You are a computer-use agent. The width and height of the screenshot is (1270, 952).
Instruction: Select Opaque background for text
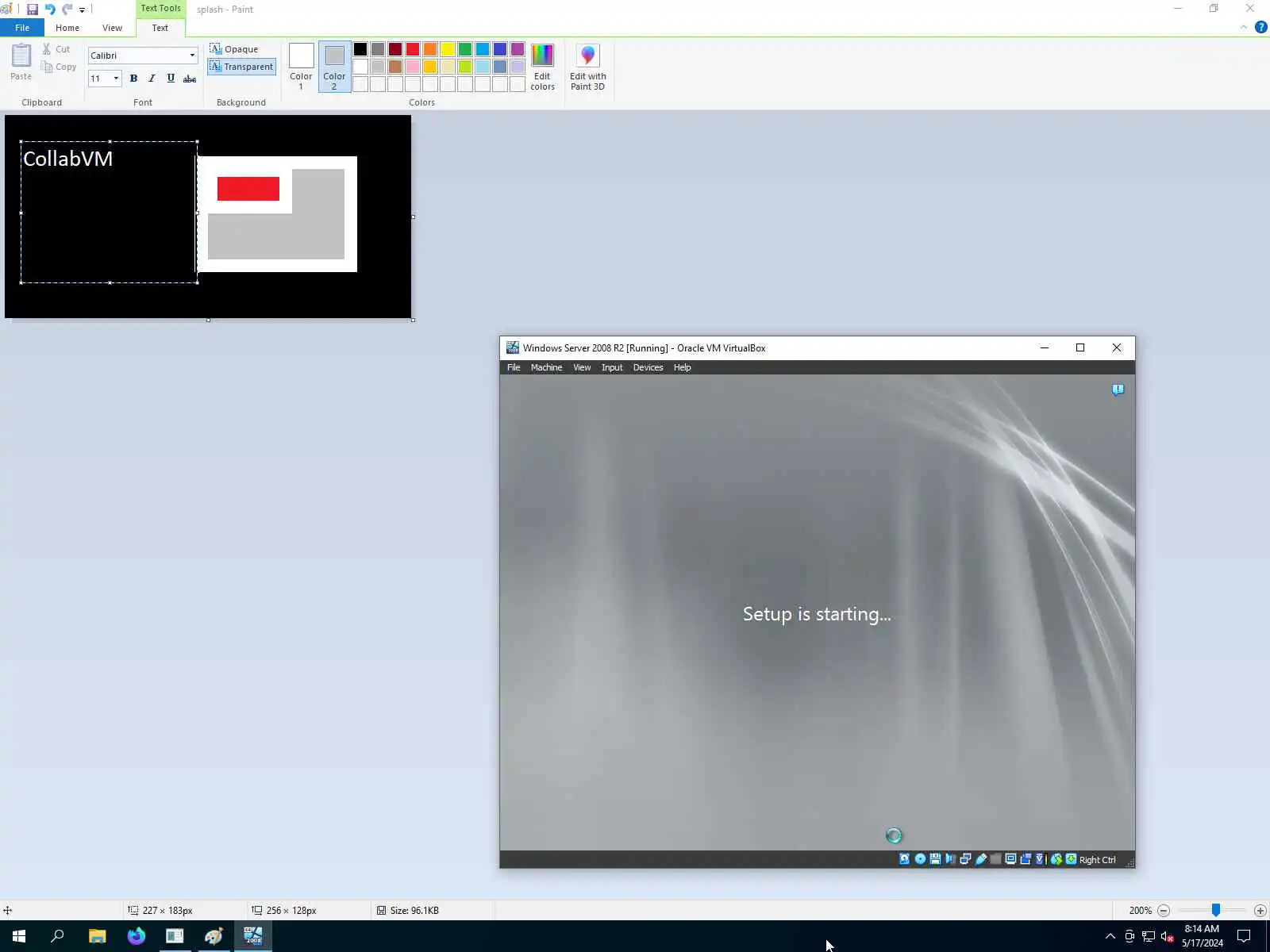pyautogui.click(x=234, y=49)
